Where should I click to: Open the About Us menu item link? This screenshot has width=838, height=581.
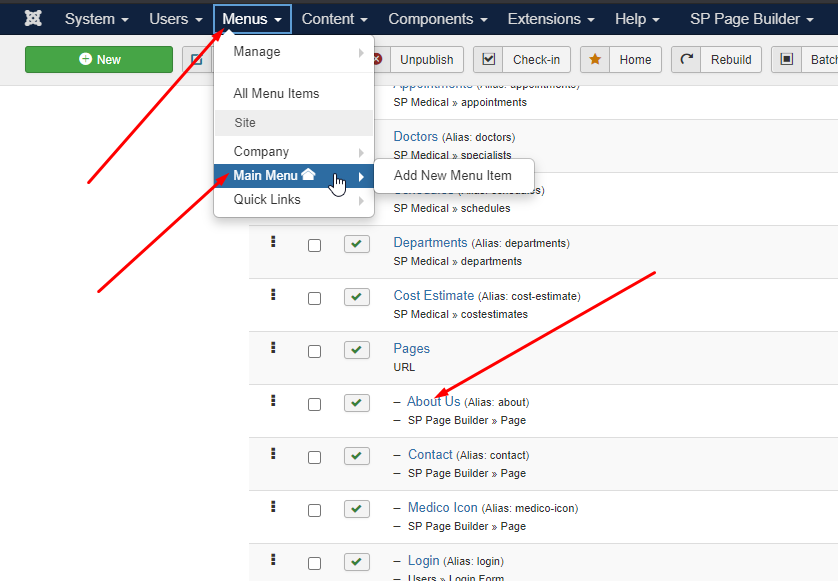point(433,401)
